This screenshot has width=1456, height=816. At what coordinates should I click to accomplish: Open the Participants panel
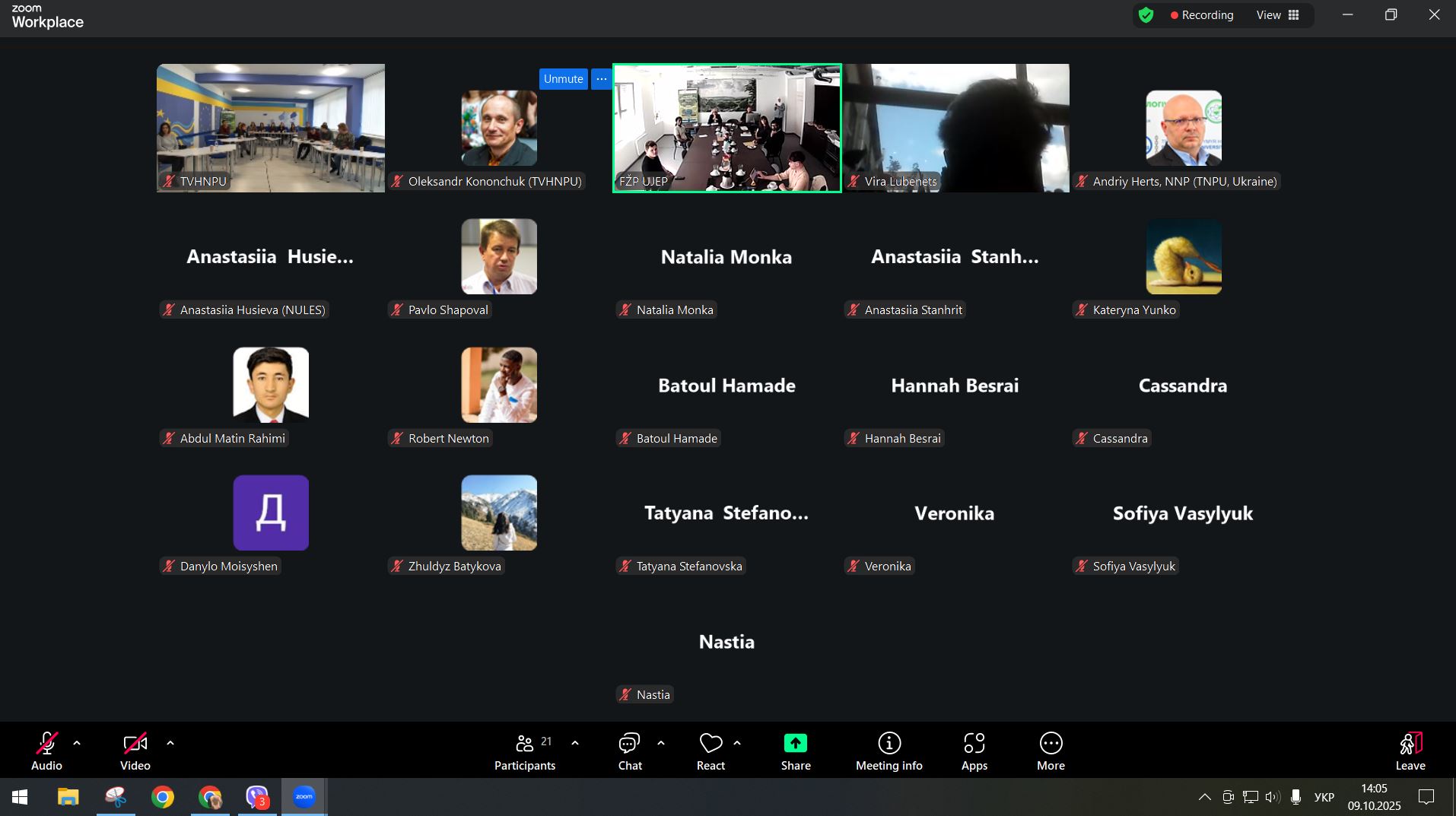coord(525,751)
